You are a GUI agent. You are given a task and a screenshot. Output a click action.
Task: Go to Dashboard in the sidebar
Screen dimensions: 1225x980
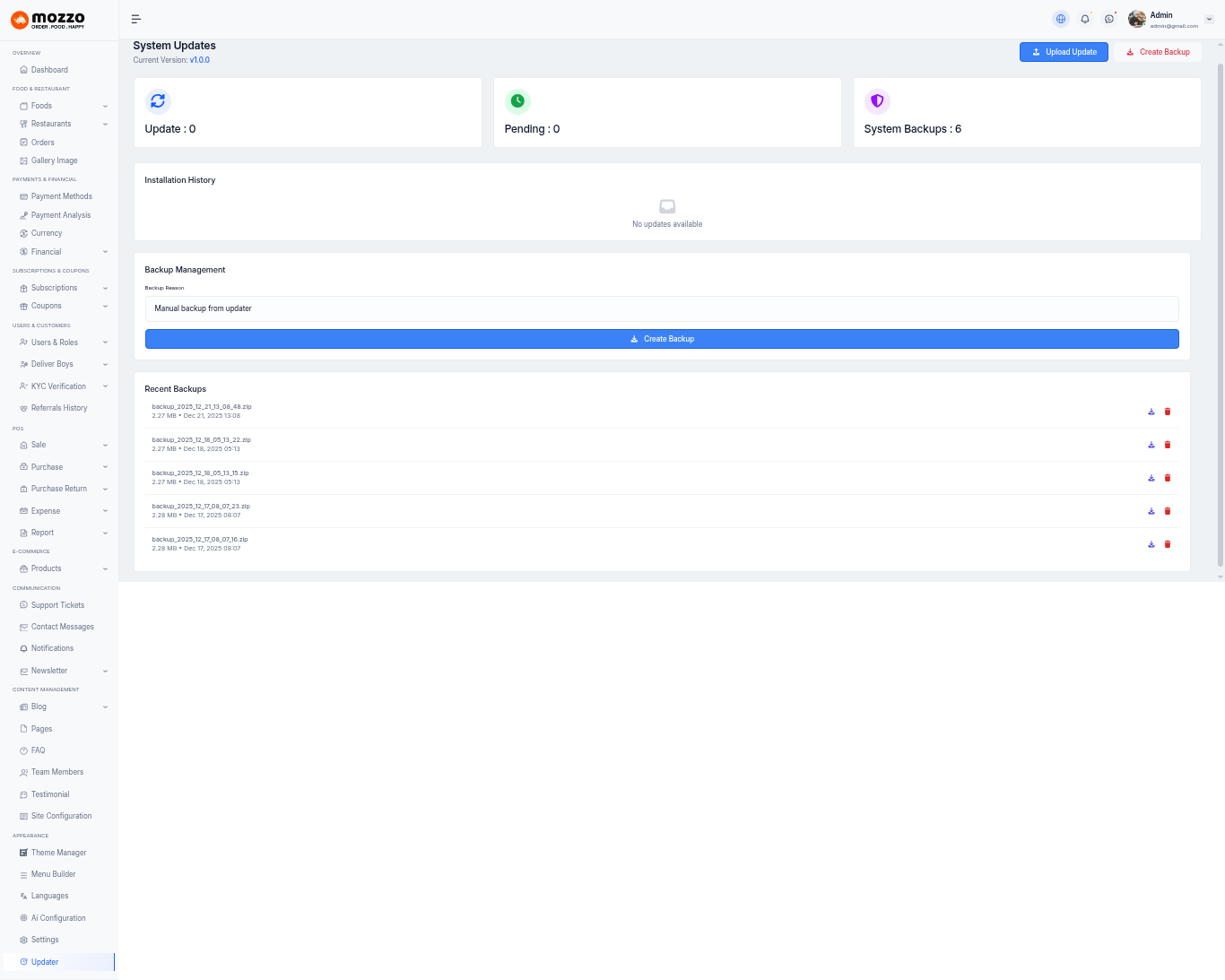49,70
